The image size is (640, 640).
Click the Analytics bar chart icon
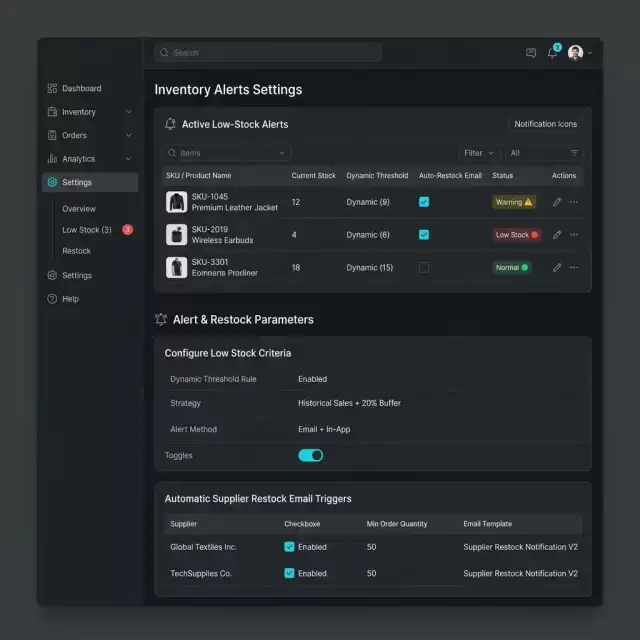(x=52, y=158)
